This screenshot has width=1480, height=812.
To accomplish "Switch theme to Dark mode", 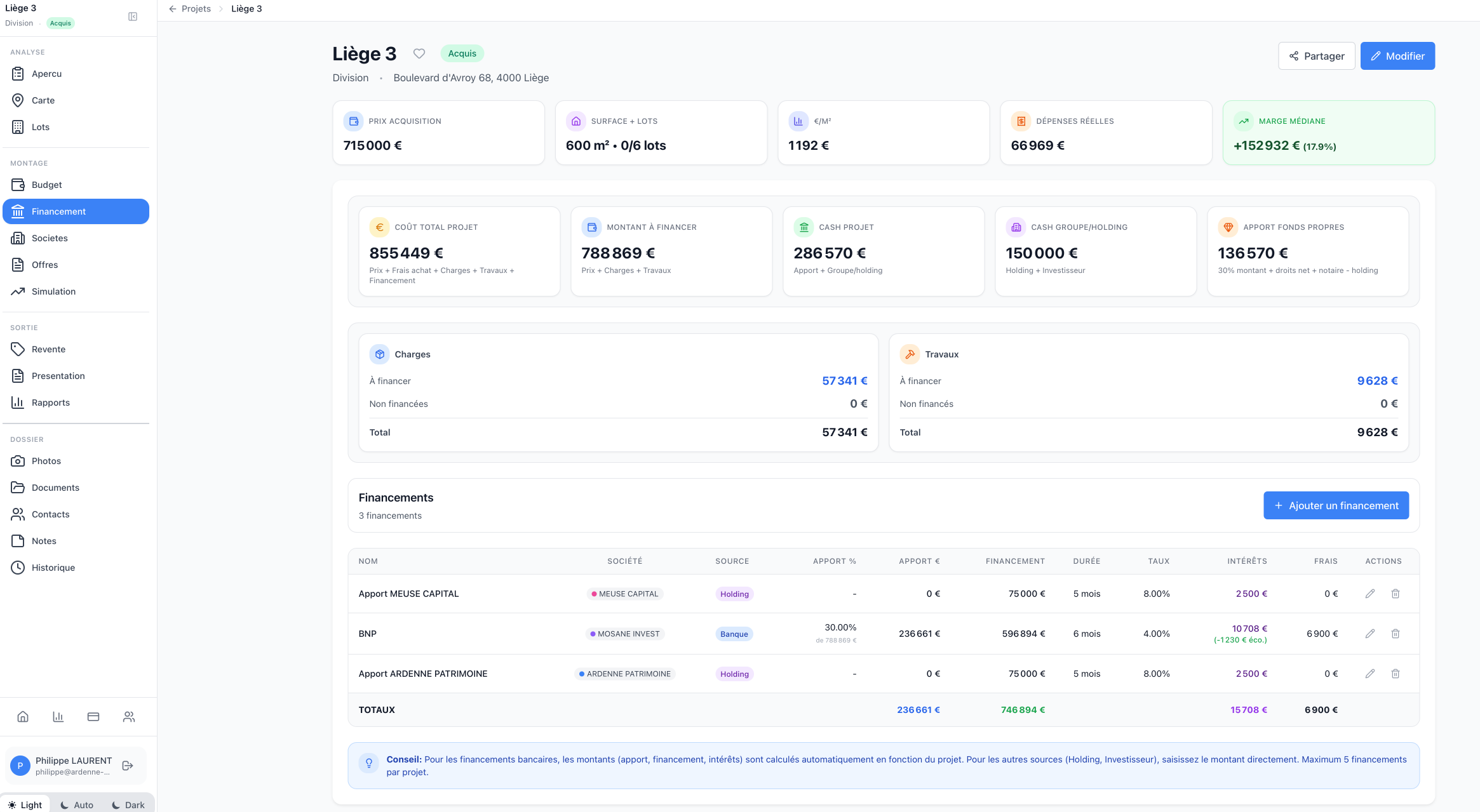I will coord(128,804).
